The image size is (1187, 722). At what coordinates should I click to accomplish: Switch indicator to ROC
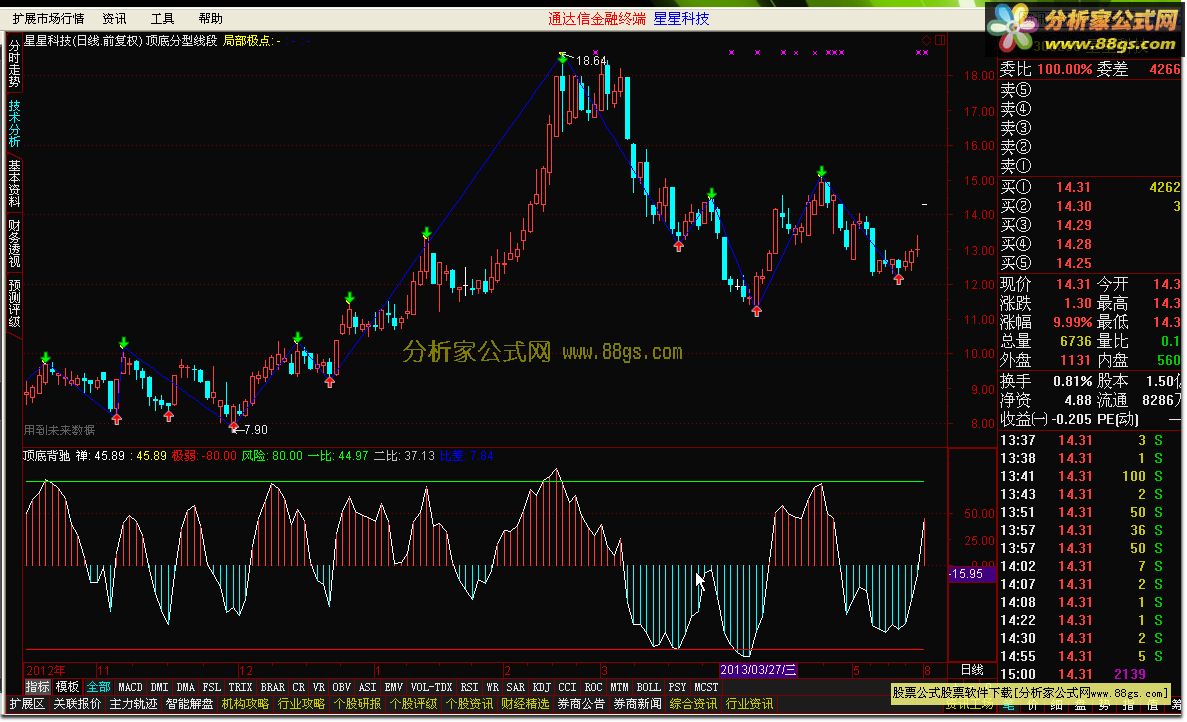coord(594,687)
